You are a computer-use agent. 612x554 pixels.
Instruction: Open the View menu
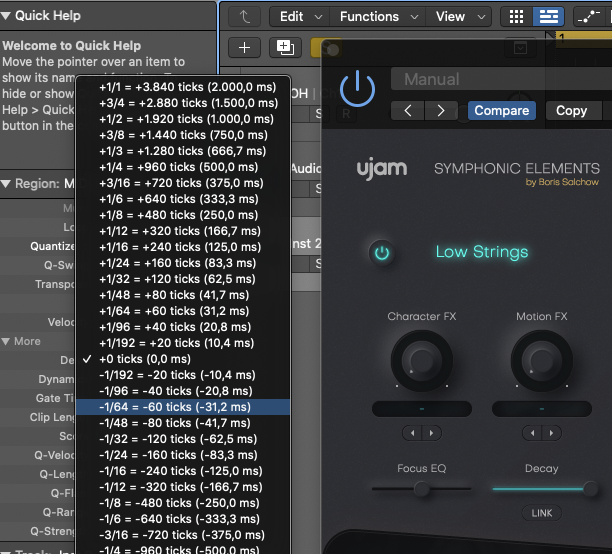(x=459, y=17)
